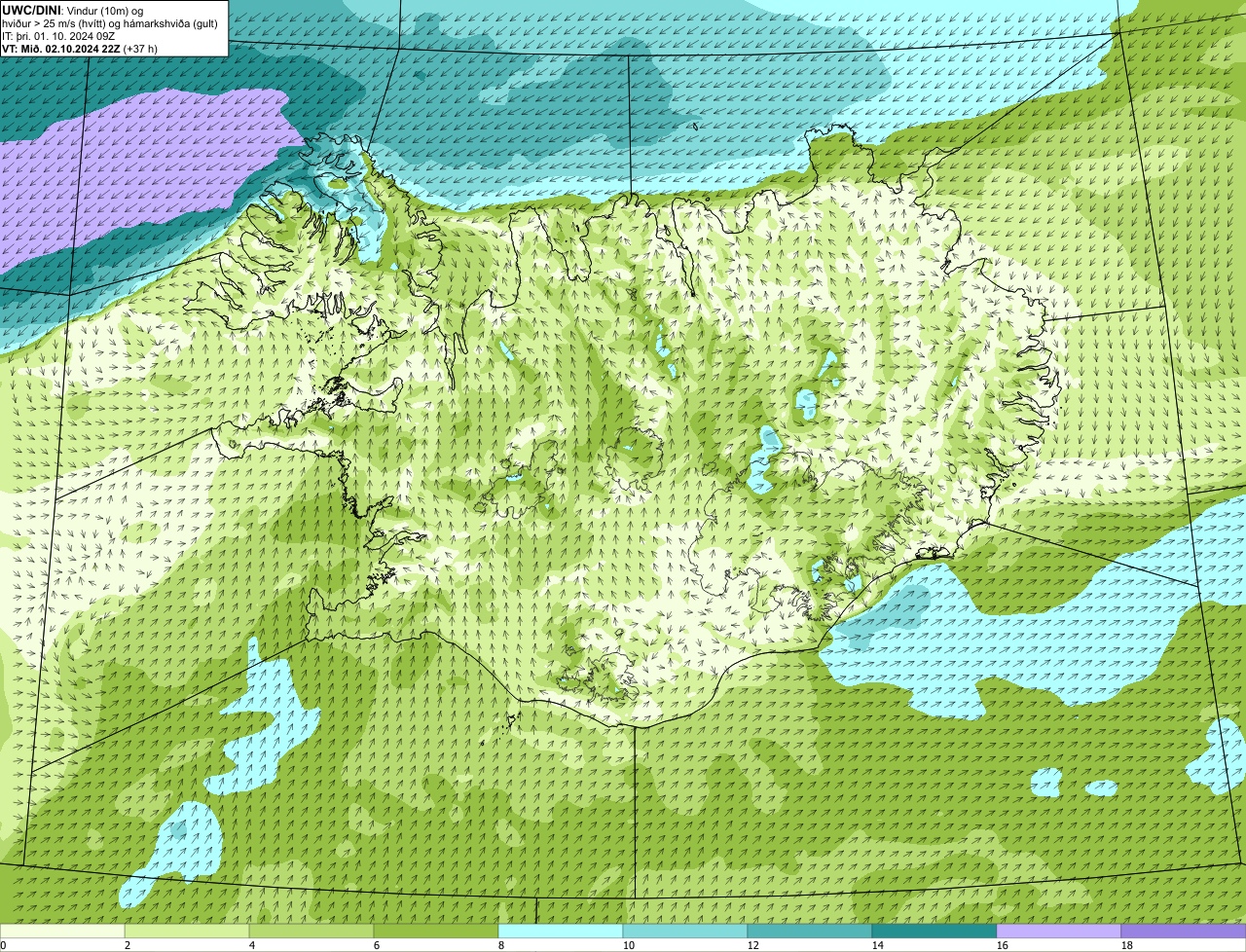Click the 10–12 m/s aqua legend swatch
Screen dimensions: 1246x952
685,931
